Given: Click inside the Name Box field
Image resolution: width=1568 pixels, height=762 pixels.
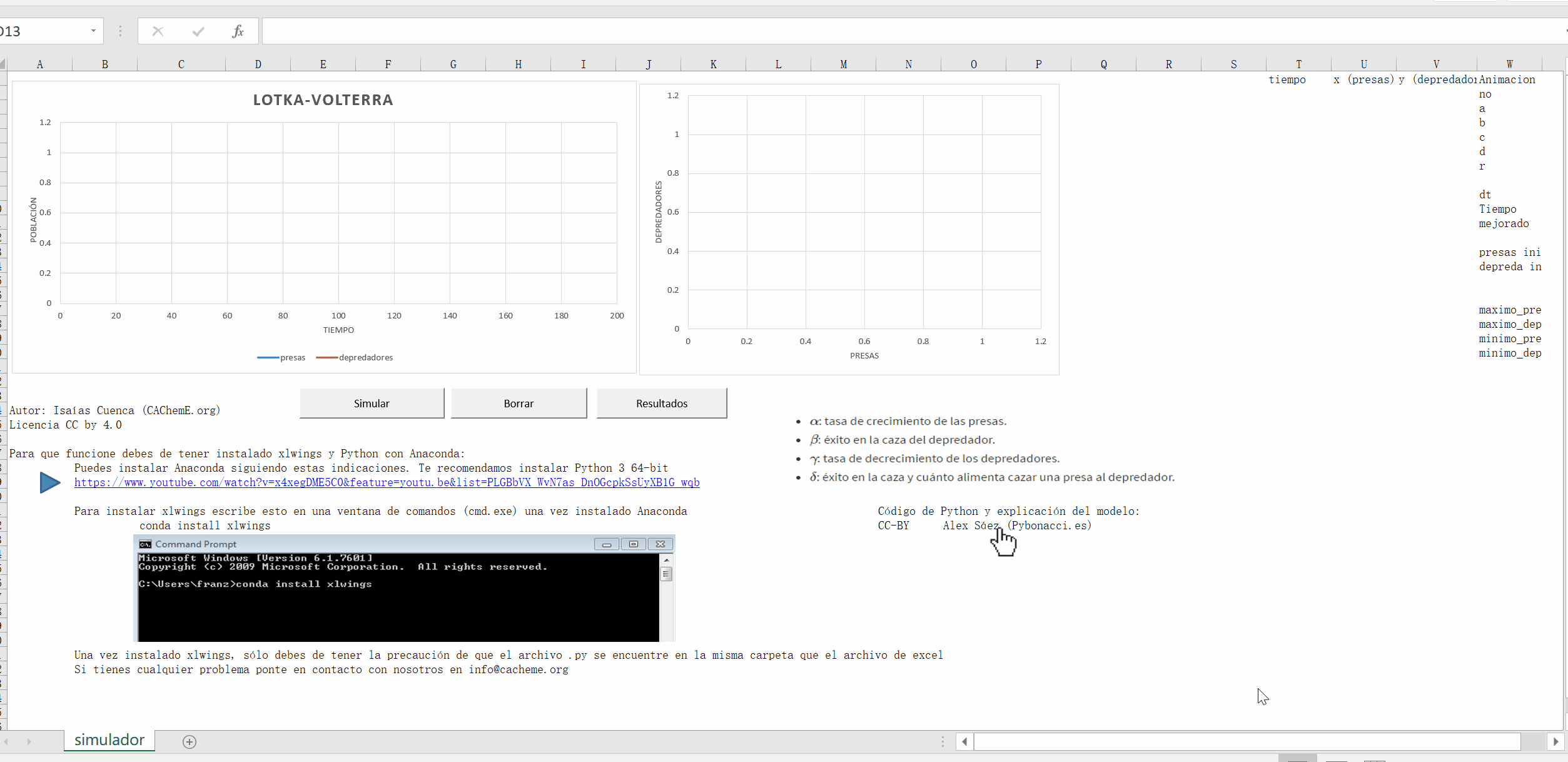Looking at the screenshot, I should pos(43,31).
